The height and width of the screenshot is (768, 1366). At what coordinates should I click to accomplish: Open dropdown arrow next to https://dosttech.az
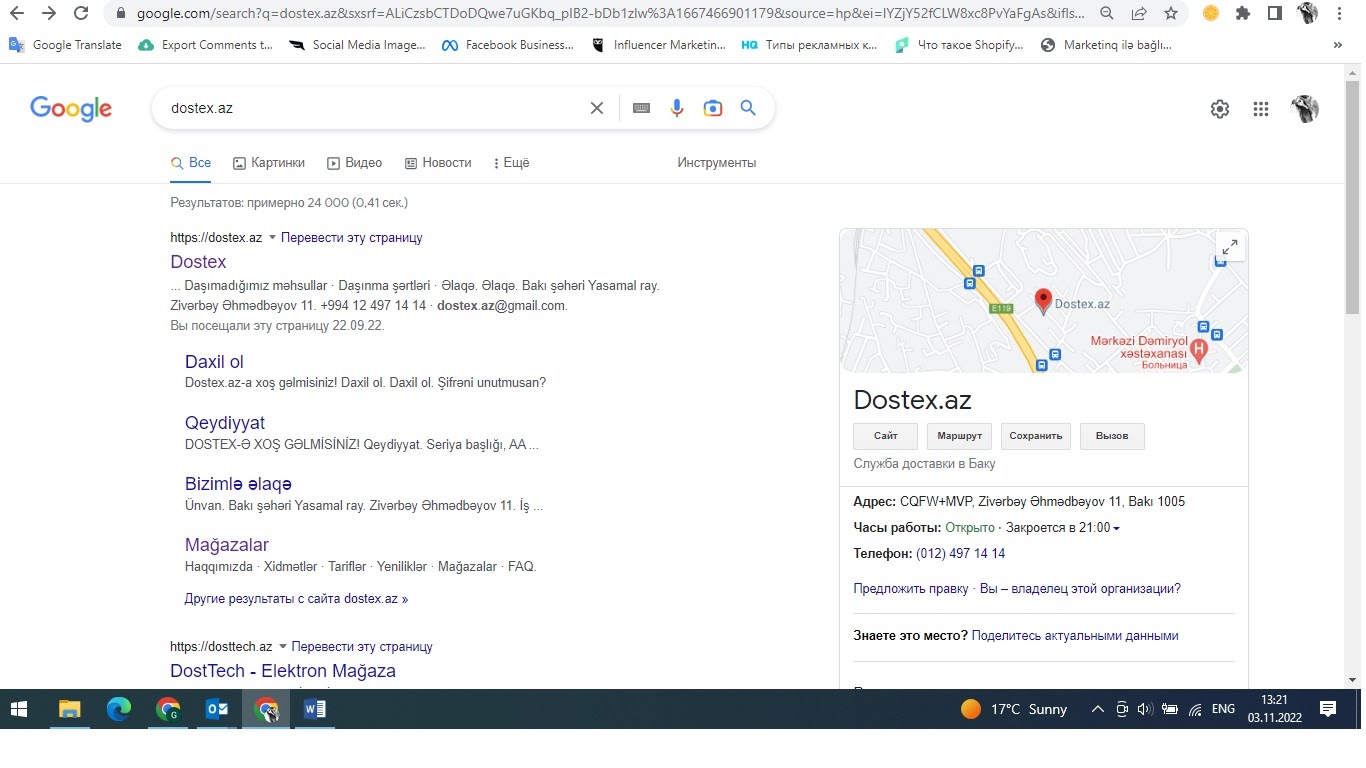[282, 647]
